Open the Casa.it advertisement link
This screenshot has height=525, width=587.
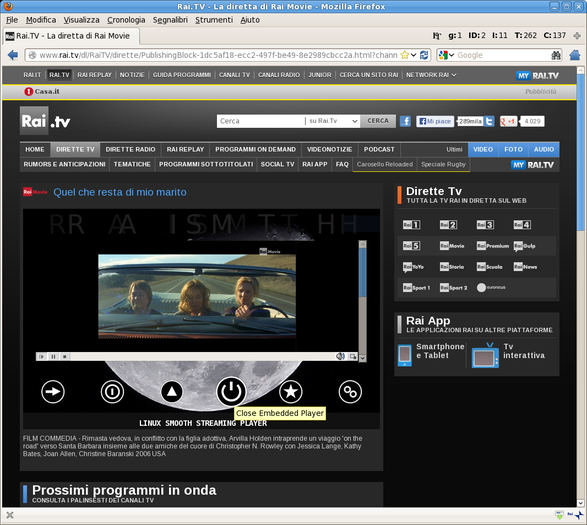42,91
